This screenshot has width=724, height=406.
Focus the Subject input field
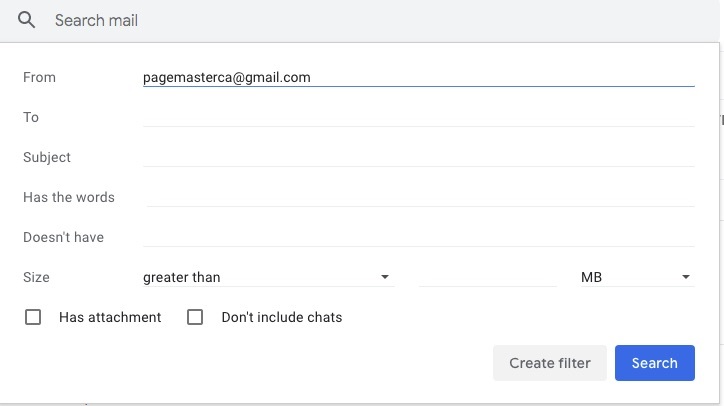(418, 157)
